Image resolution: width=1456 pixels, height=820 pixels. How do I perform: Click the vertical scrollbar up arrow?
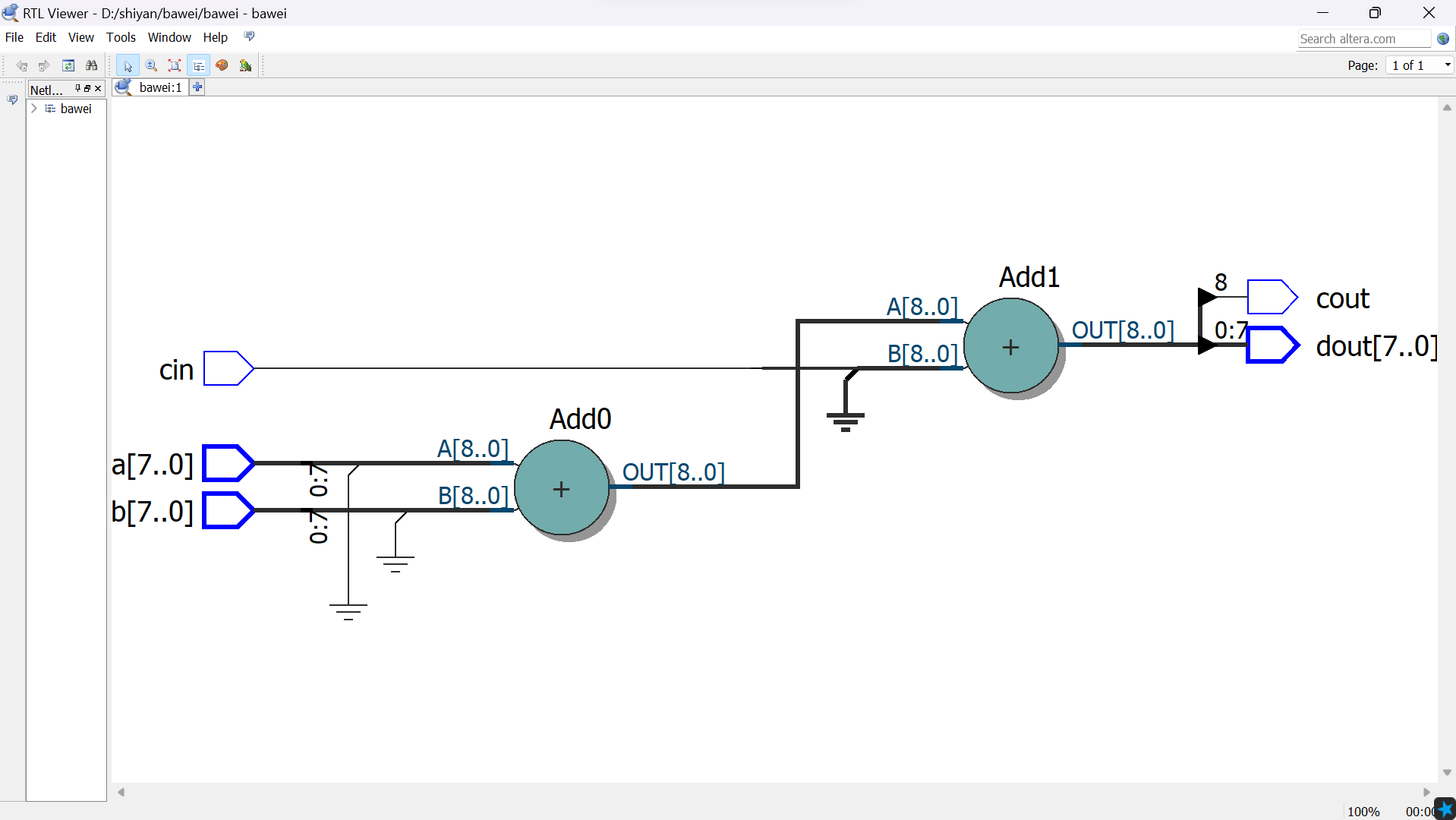tap(1447, 108)
